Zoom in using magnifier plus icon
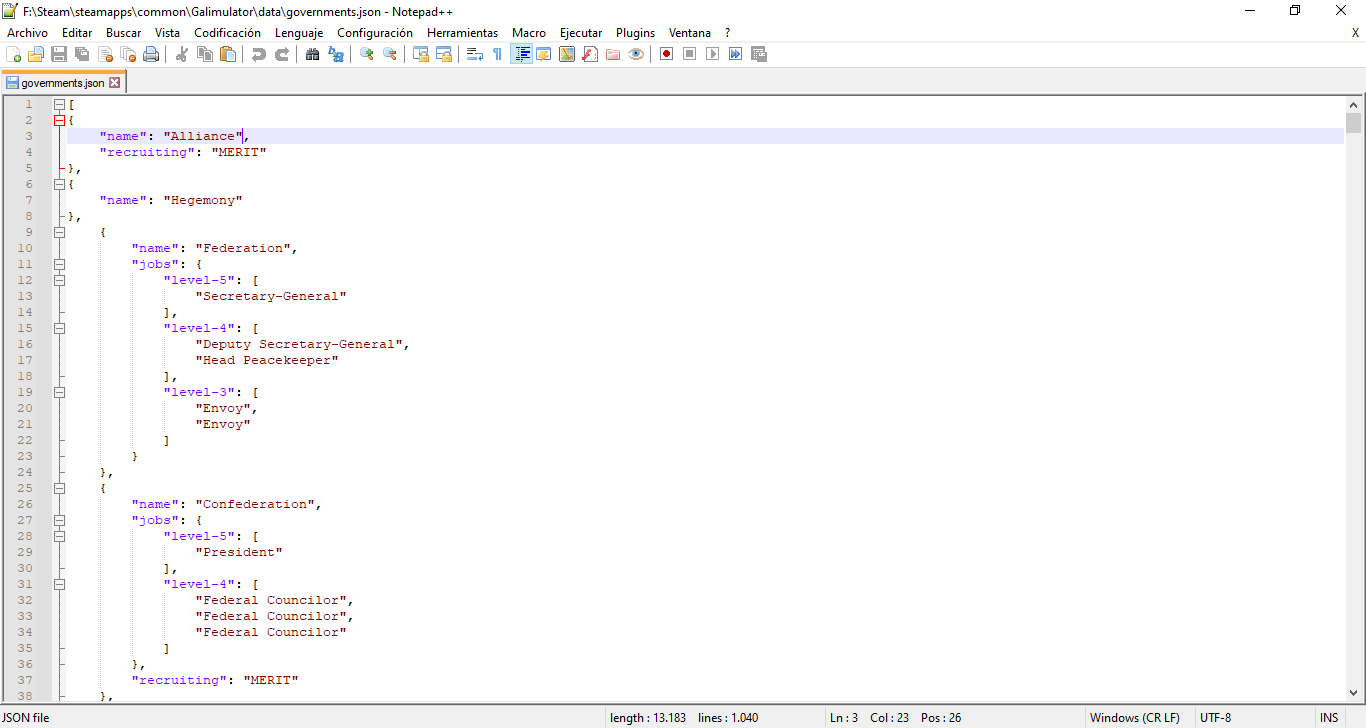Viewport: 1366px width, 728px height. point(367,54)
